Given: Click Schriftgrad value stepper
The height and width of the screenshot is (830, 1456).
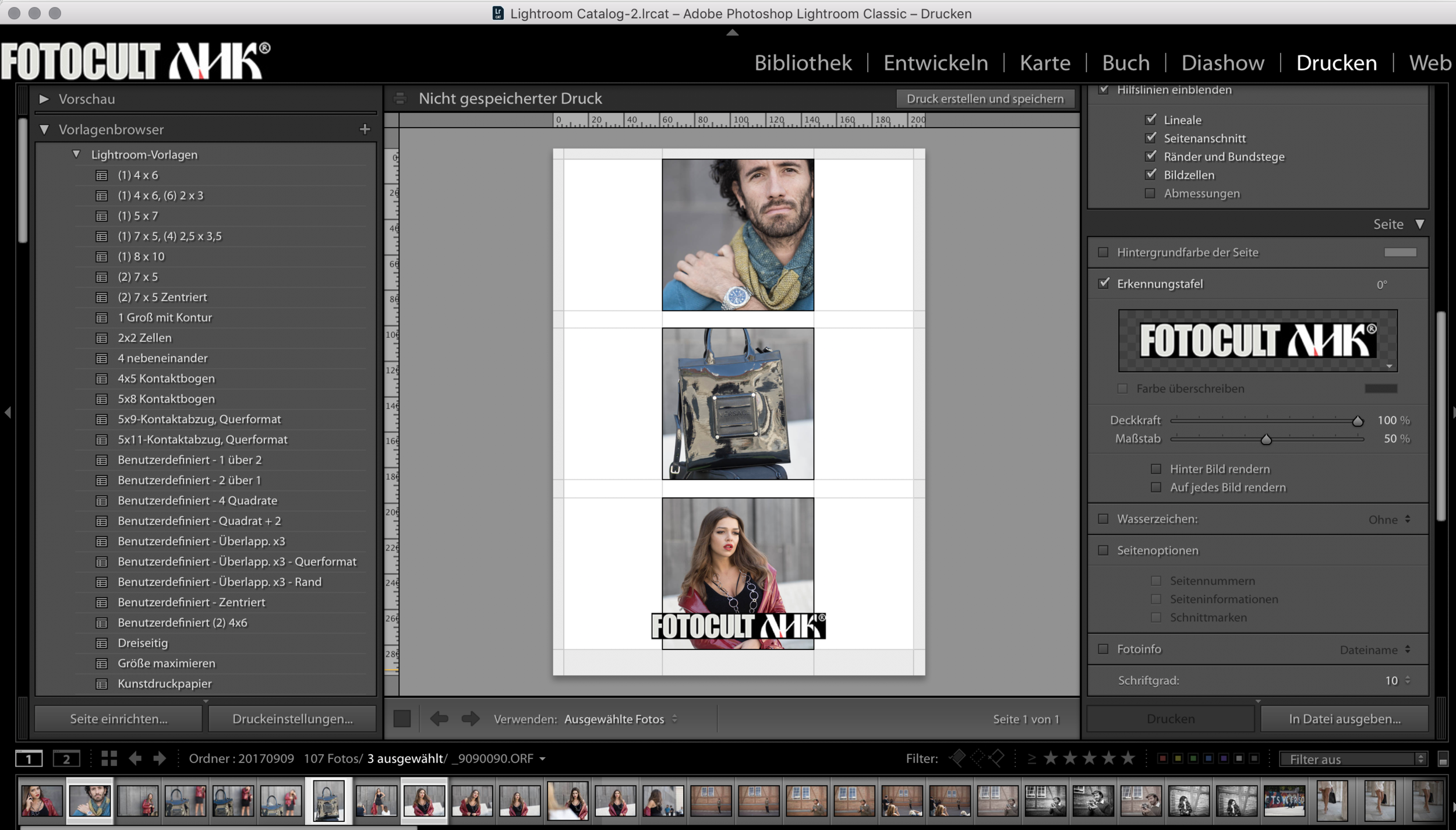Looking at the screenshot, I should (x=1408, y=680).
